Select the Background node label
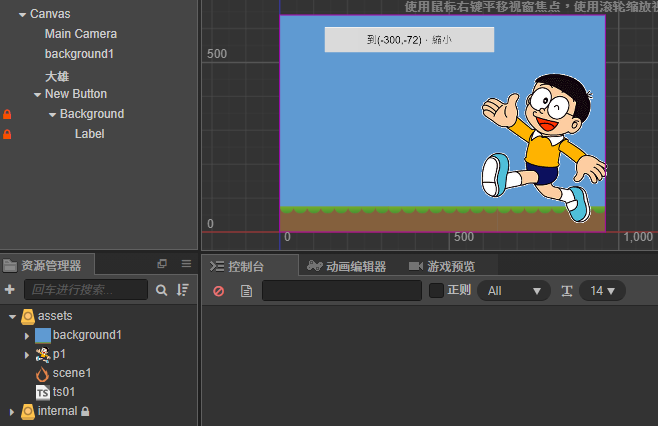 coord(92,114)
